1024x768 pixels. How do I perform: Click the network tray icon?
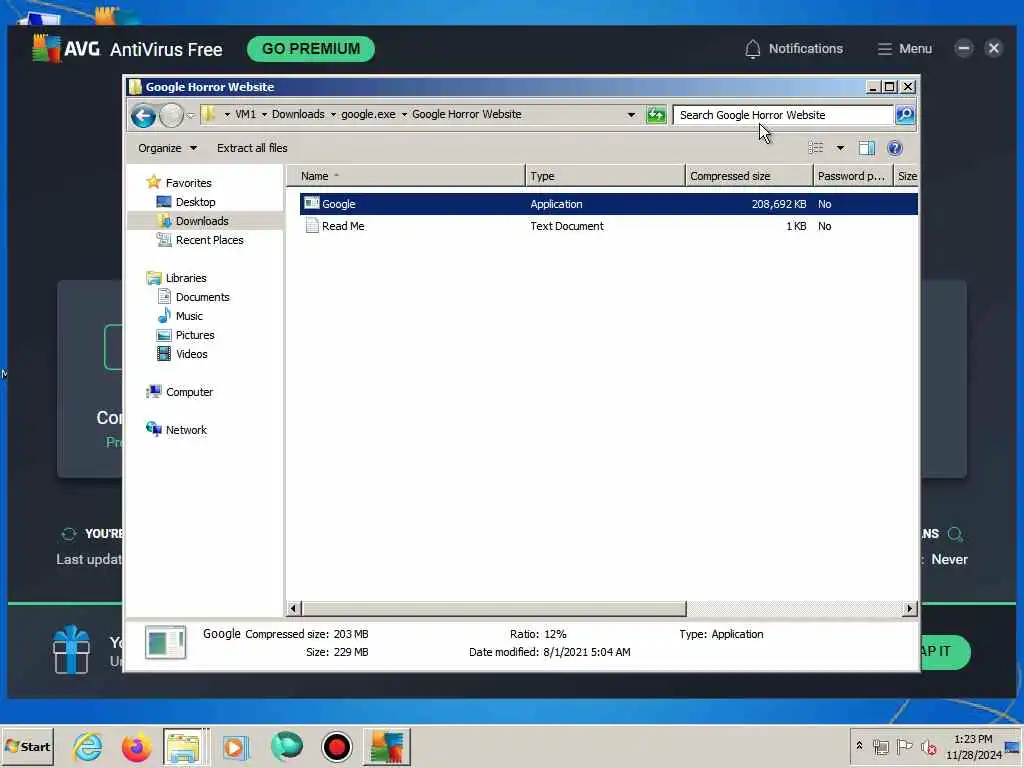click(x=880, y=746)
